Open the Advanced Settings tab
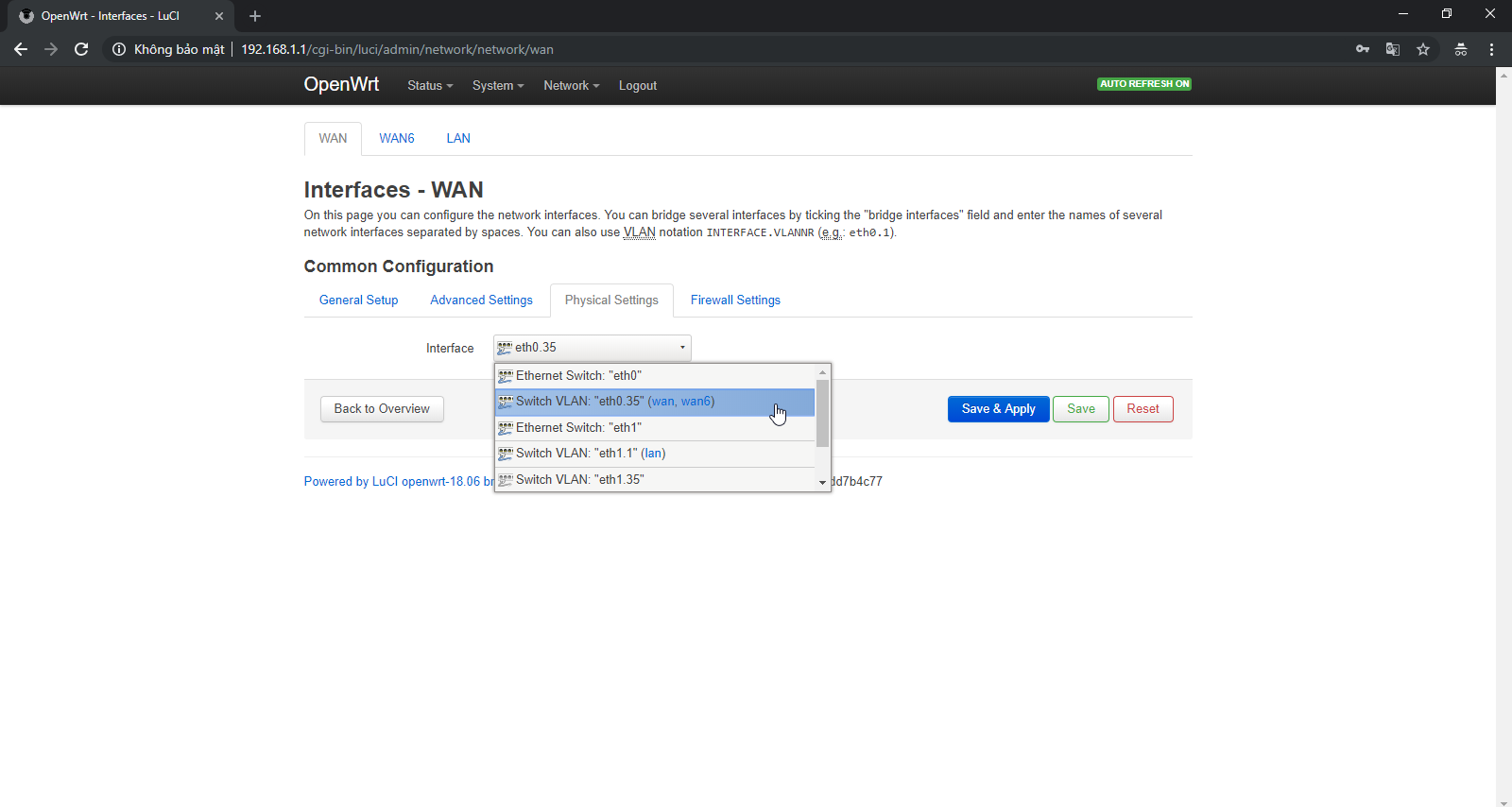The image size is (1512, 807). pyautogui.click(x=482, y=300)
